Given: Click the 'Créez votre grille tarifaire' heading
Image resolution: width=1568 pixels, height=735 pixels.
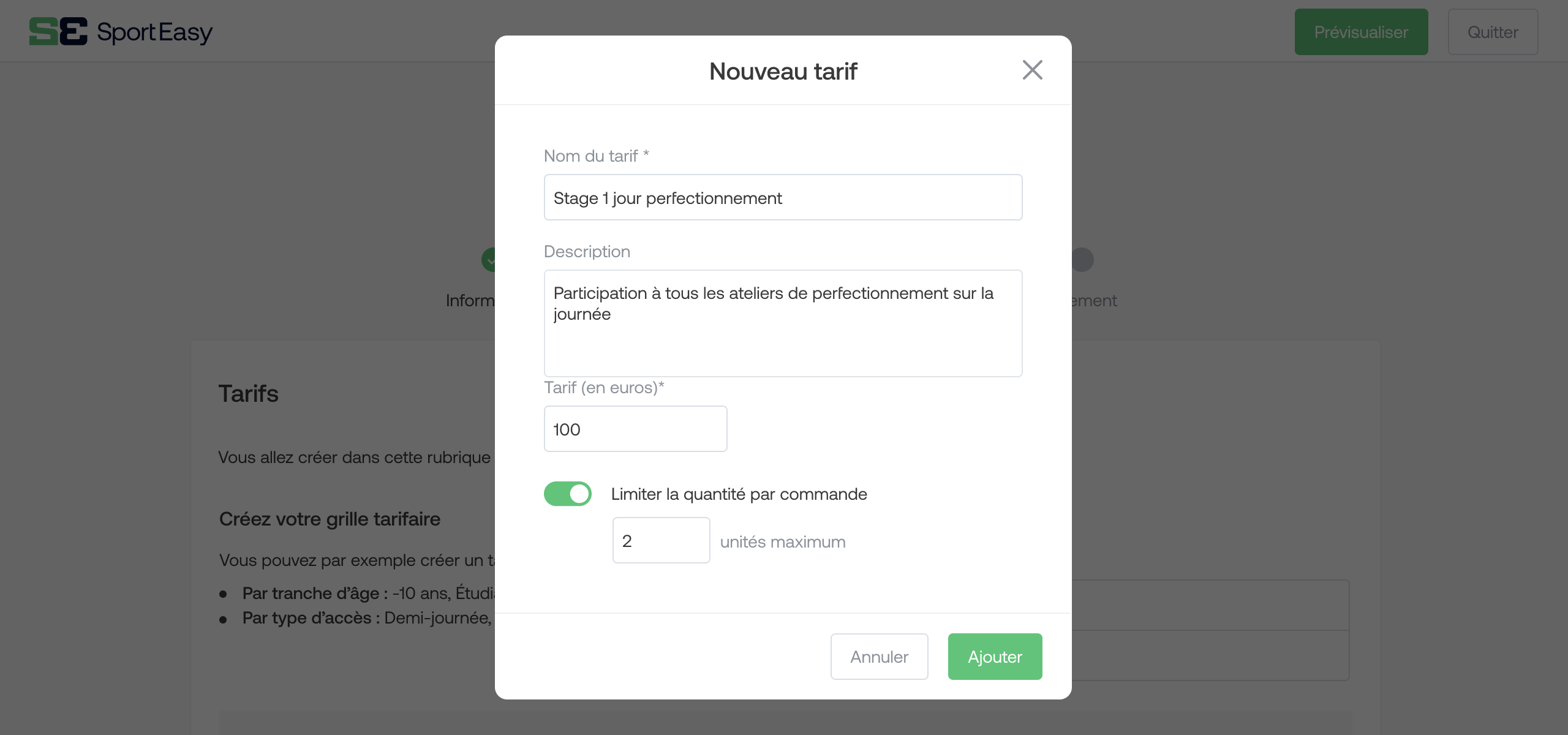Looking at the screenshot, I should (330, 519).
